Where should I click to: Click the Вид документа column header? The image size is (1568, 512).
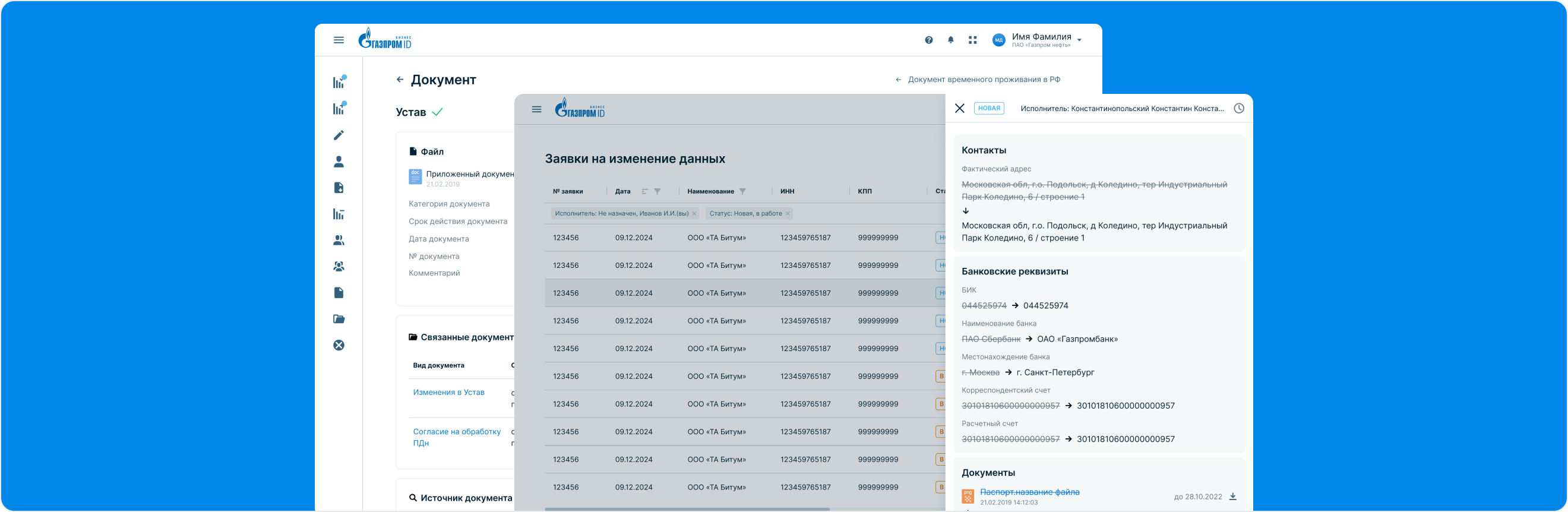438,366
